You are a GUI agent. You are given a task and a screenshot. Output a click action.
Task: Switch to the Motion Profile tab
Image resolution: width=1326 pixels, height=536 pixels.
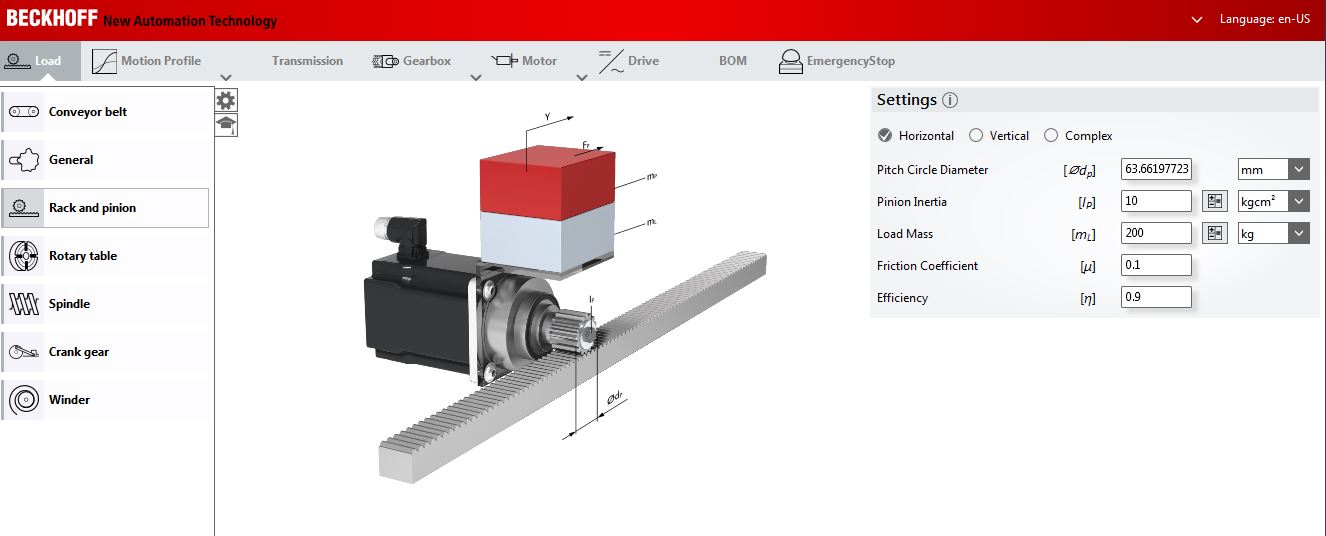[147, 61]
